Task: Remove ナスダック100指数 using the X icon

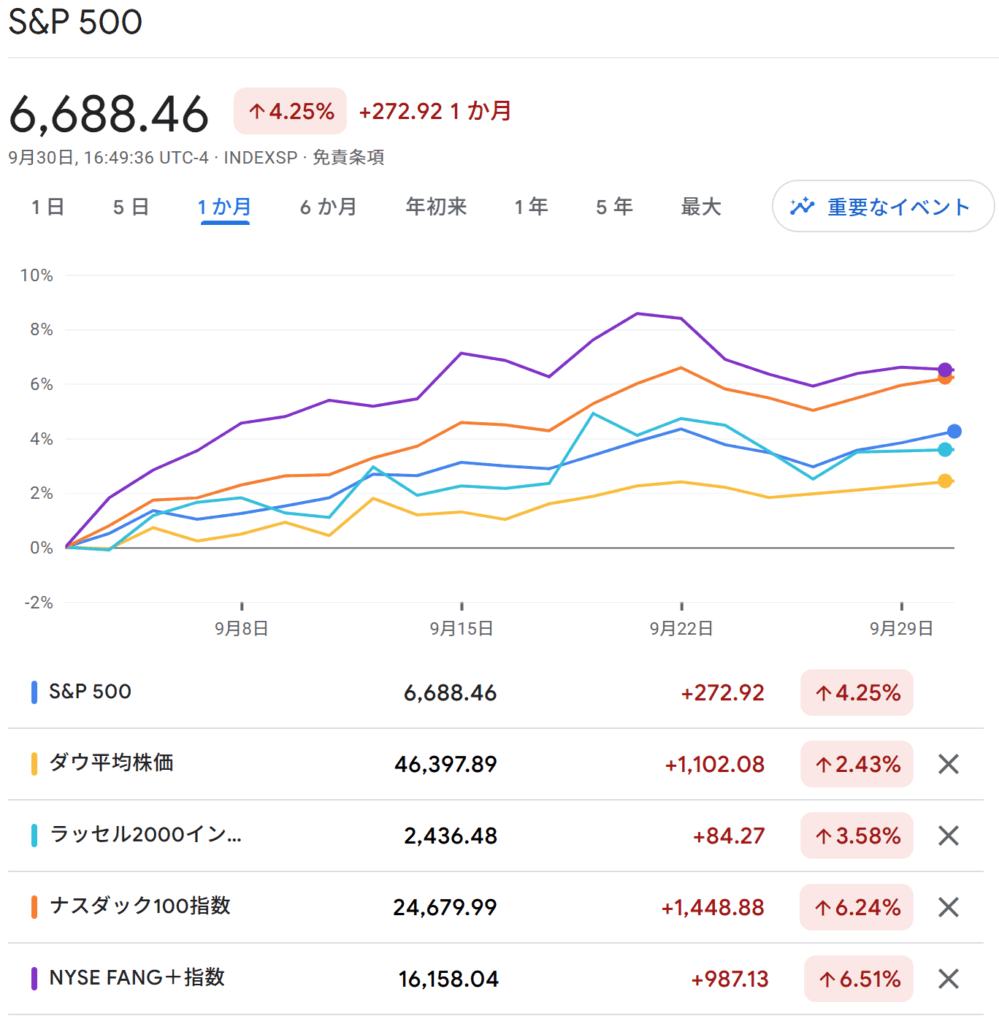Action: 948,908
